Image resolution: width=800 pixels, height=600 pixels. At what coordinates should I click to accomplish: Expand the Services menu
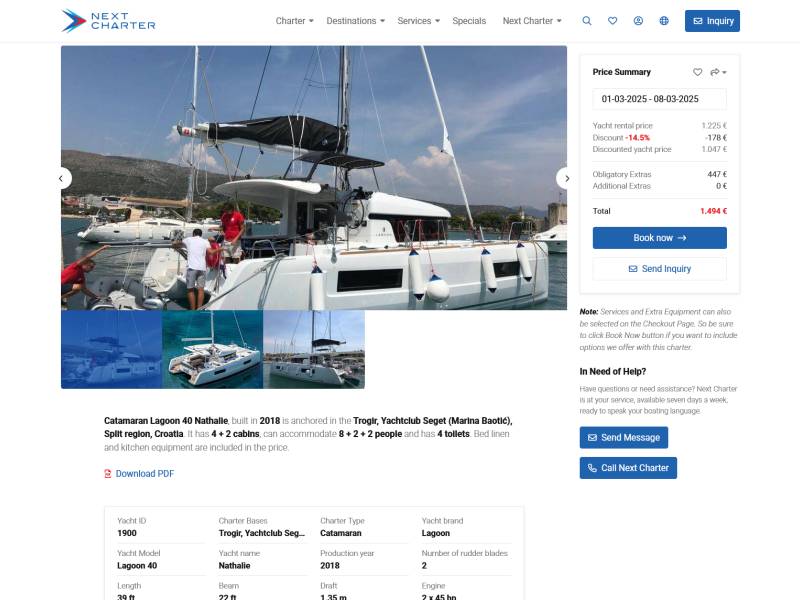(x=418, y=21)
